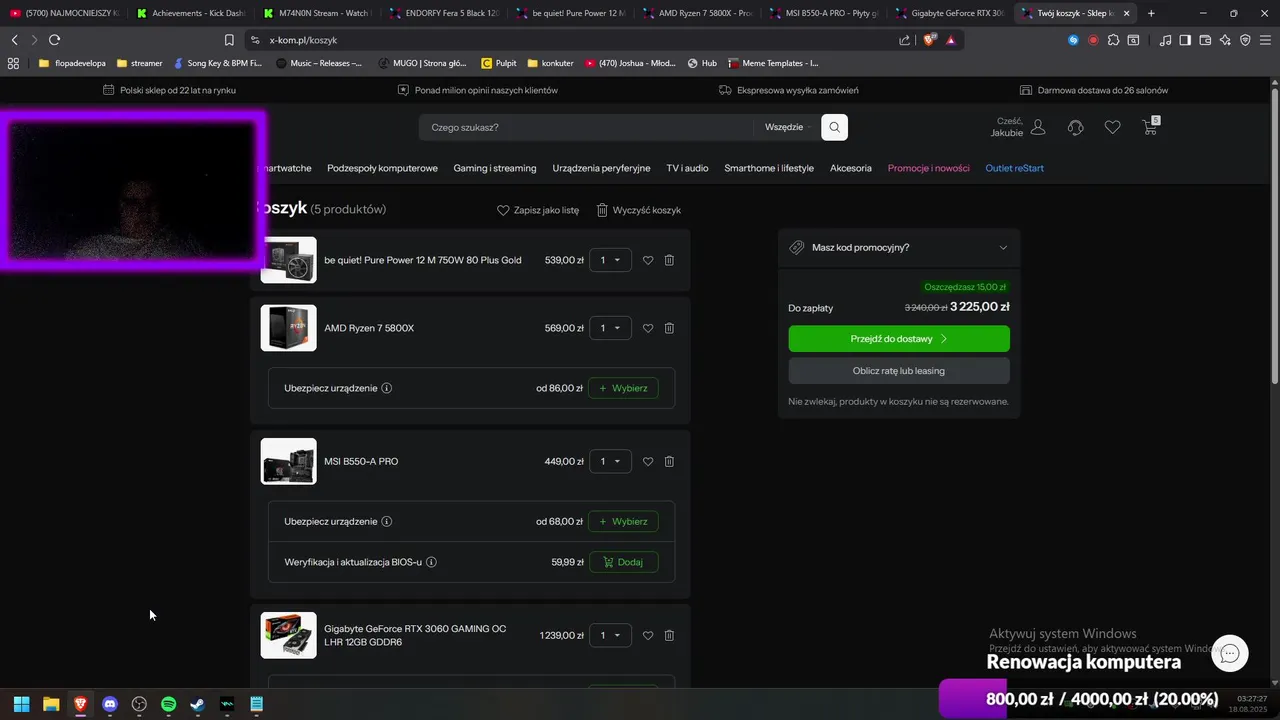Open the music note media control icon
1280x720 pixels.
(1166, 40)
